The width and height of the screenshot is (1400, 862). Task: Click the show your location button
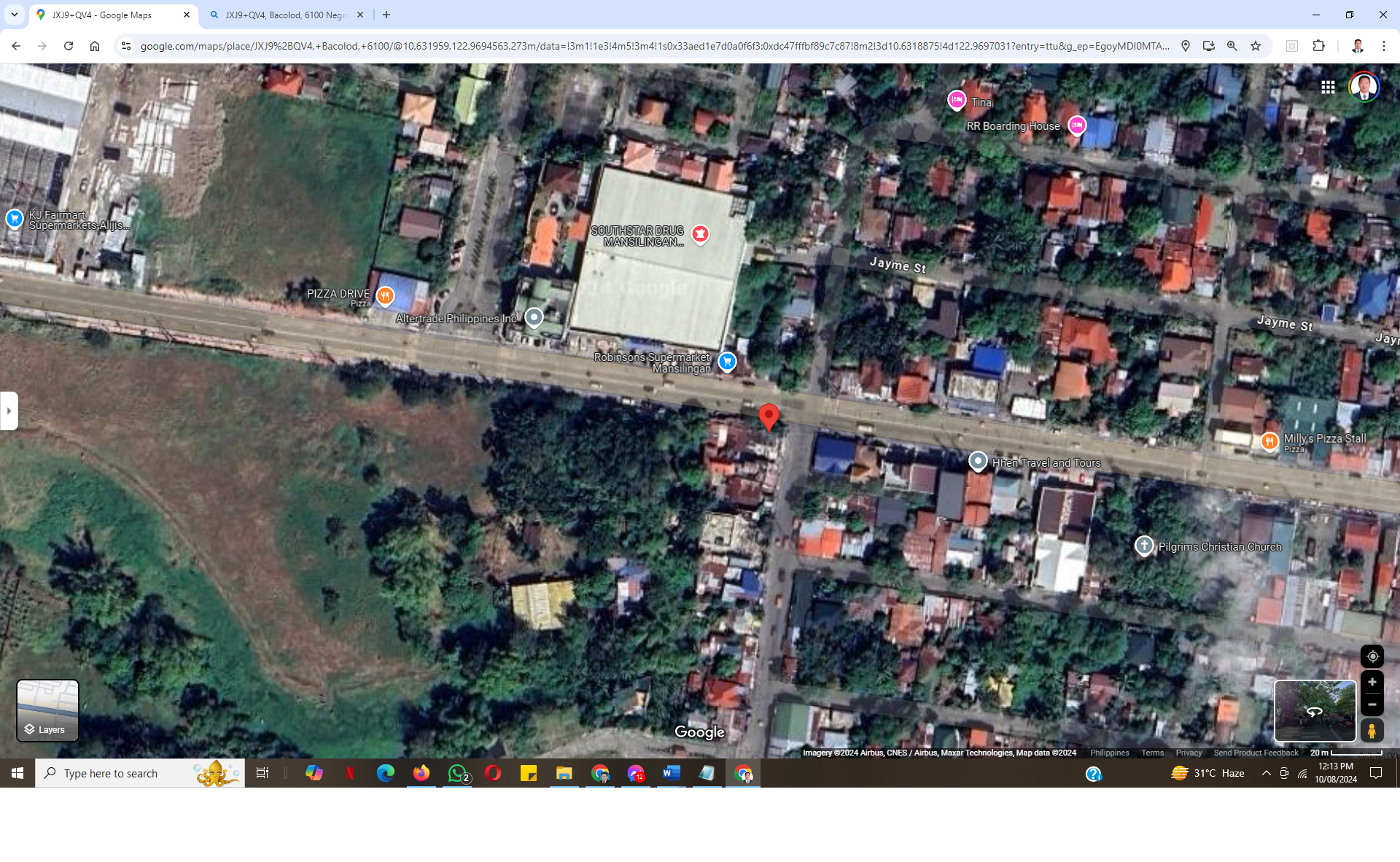click(x=1372, y=656)
